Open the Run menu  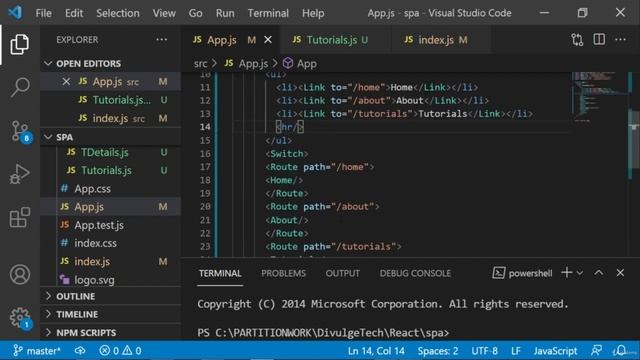click(x=225, y=13)
